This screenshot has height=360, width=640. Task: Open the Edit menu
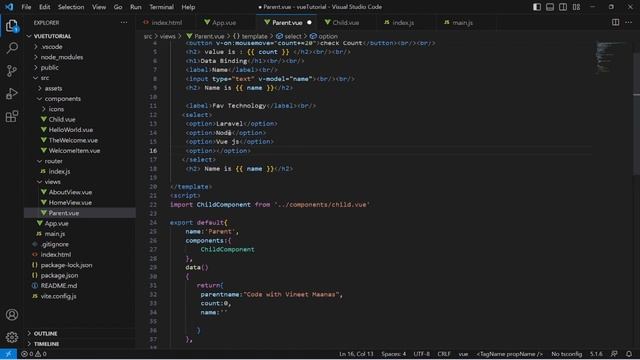click(x=44, y=7)
